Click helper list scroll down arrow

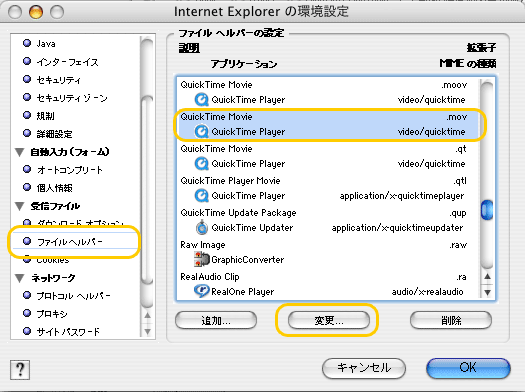[488, 292]
